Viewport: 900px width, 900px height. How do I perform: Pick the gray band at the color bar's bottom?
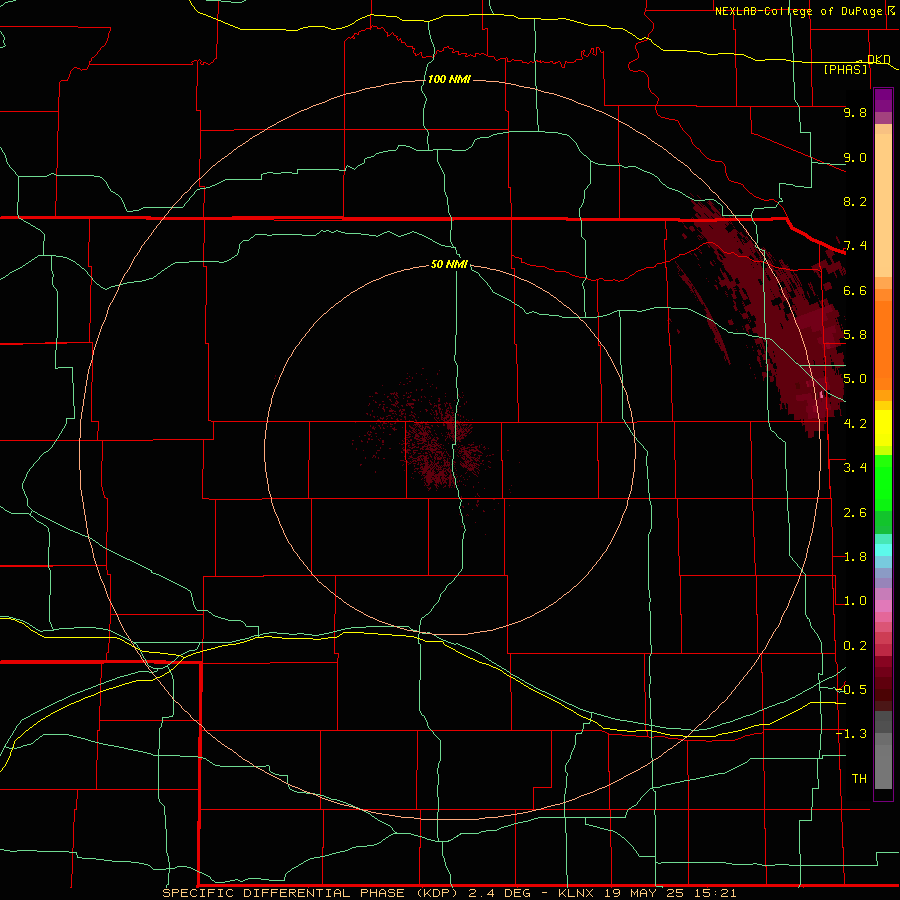tap(883, 766)
